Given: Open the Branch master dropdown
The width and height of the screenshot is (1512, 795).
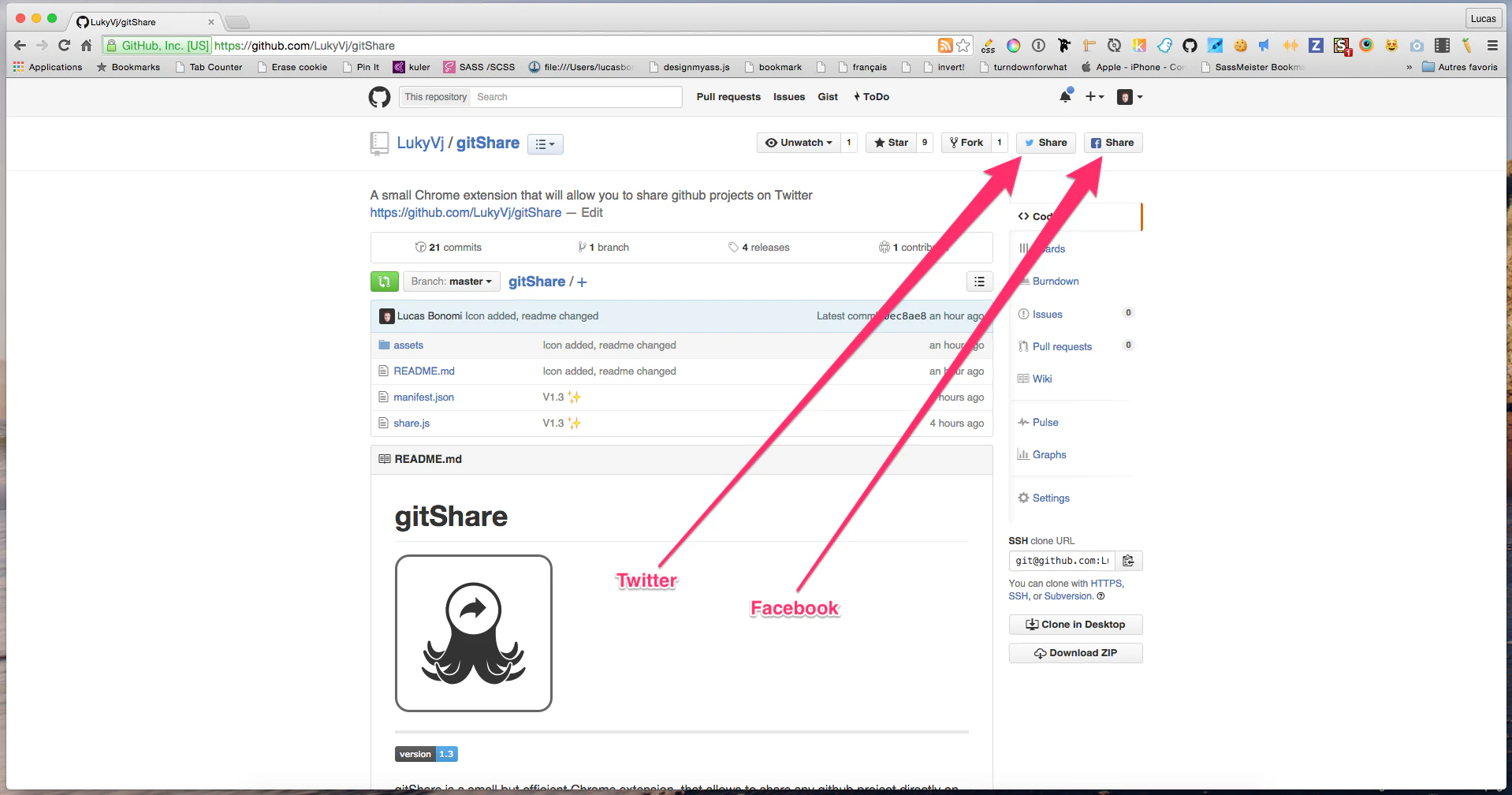Looking at the screenshot, I should (451, 281).
